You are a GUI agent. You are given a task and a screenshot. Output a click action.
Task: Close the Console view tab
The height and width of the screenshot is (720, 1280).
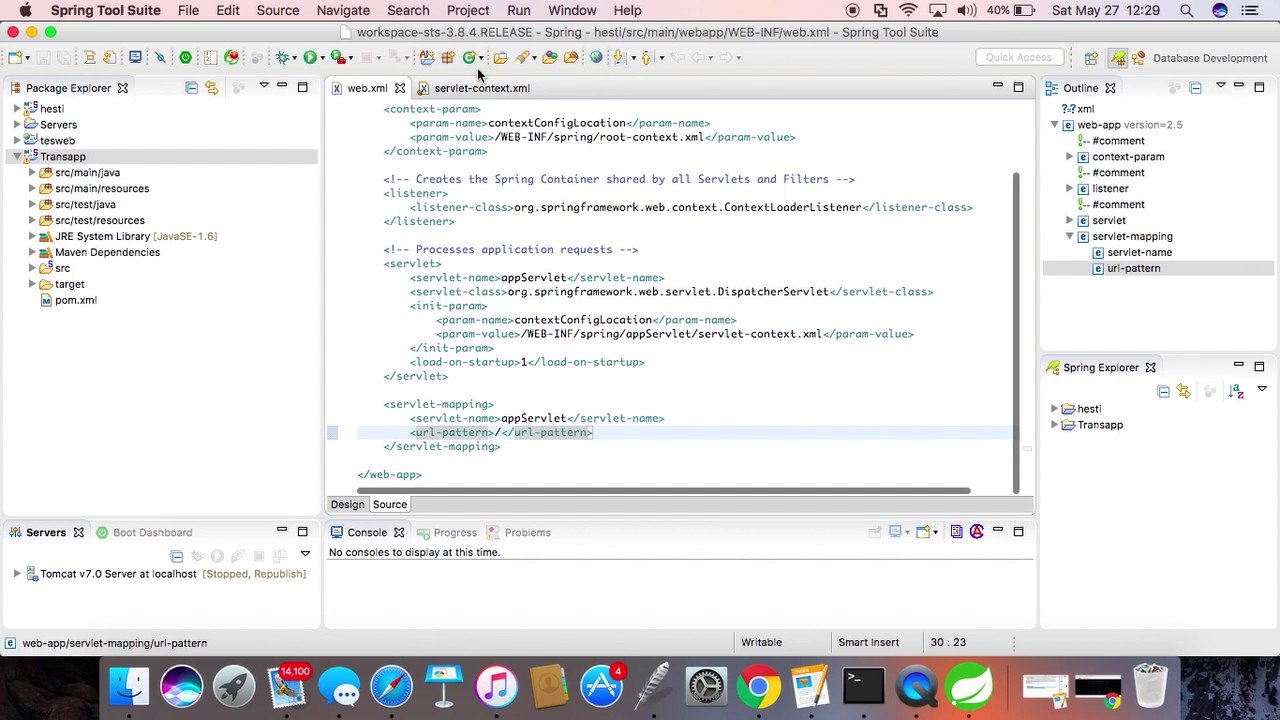[x=399, y=532]
